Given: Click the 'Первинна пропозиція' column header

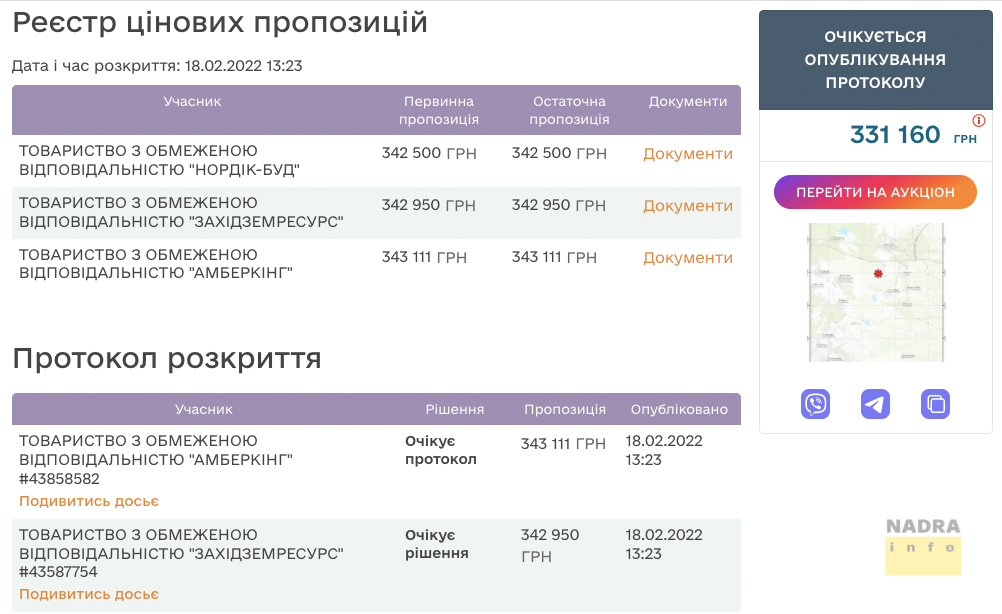Looking at the screenshot, I should point(438,110).
